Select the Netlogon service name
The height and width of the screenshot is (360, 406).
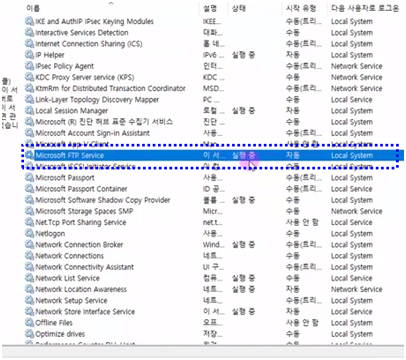(50, 234)
